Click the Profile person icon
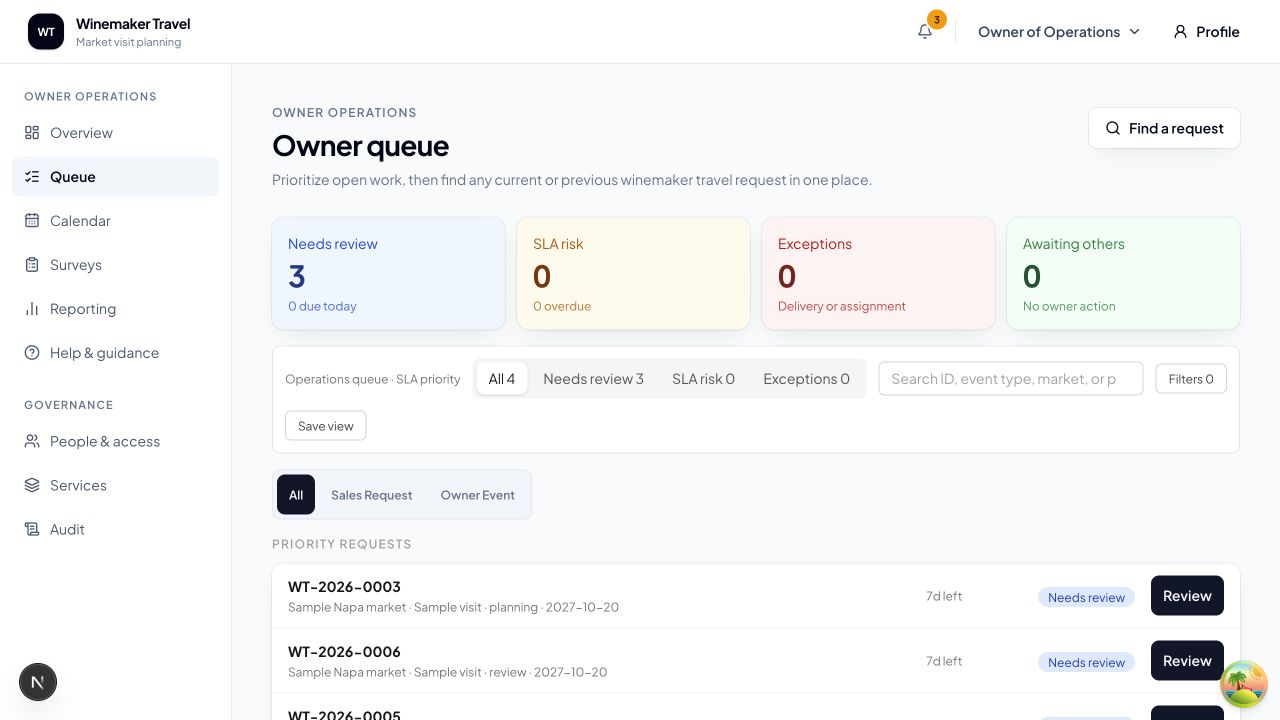 [1181, 32]
